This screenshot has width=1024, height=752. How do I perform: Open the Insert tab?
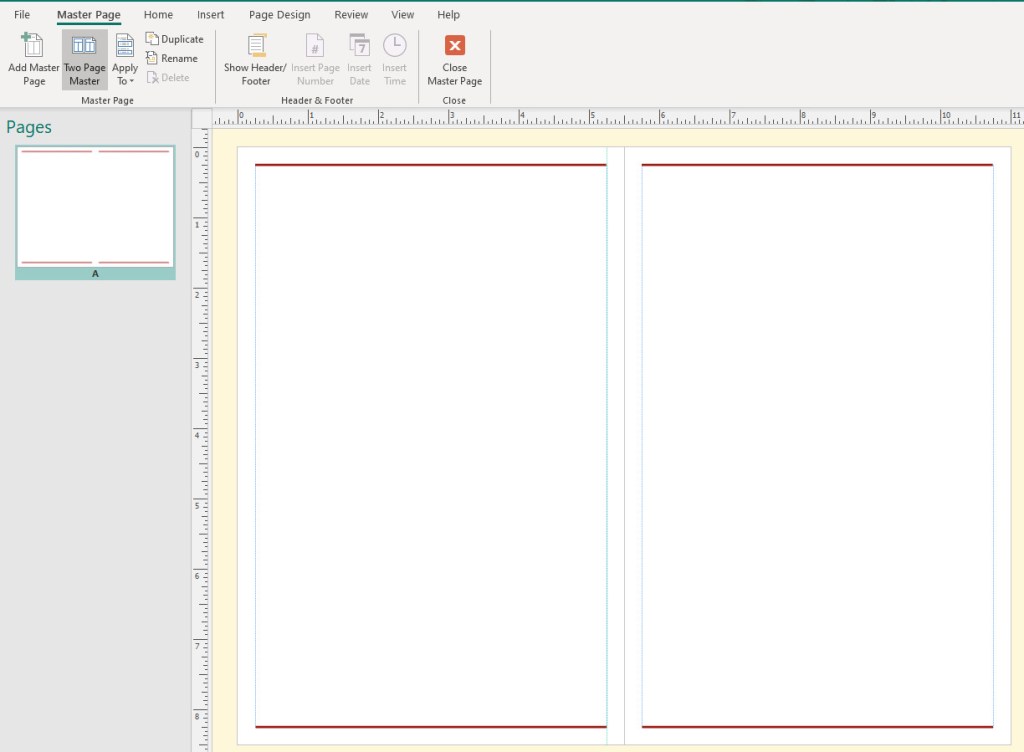coord(211,15)
